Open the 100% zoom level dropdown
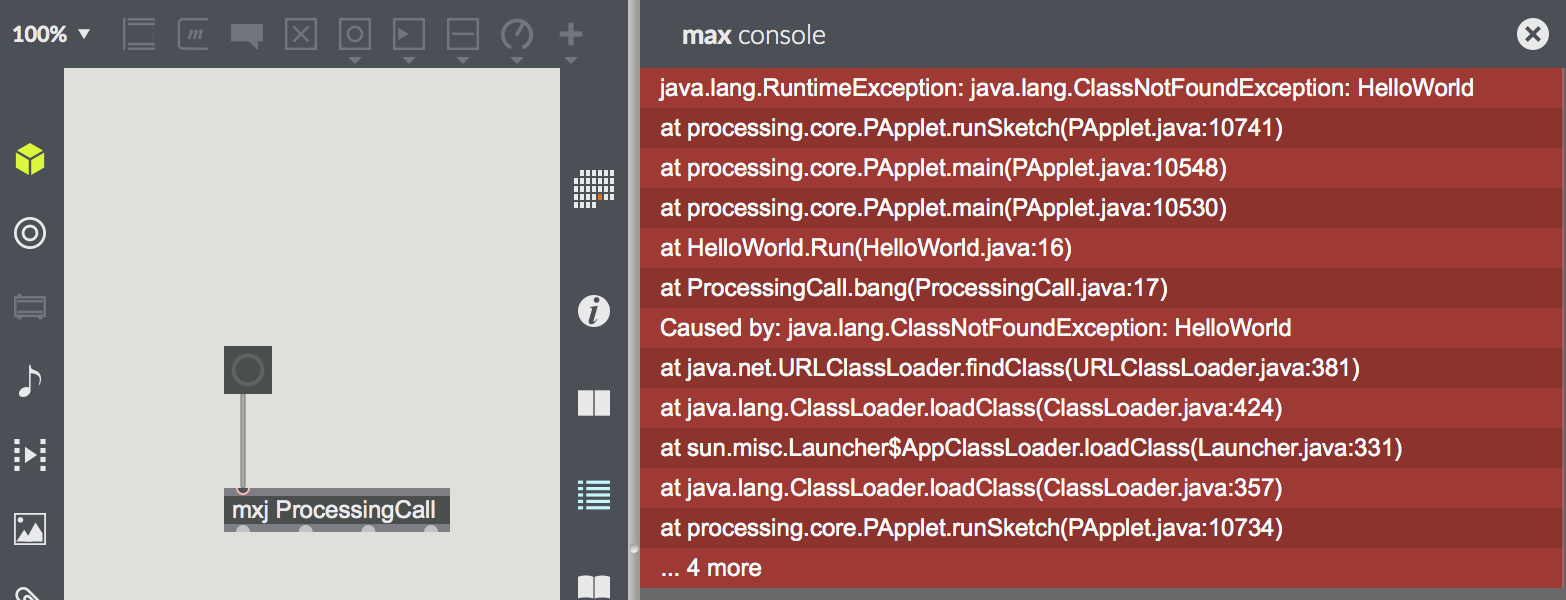 pos(51,35)
